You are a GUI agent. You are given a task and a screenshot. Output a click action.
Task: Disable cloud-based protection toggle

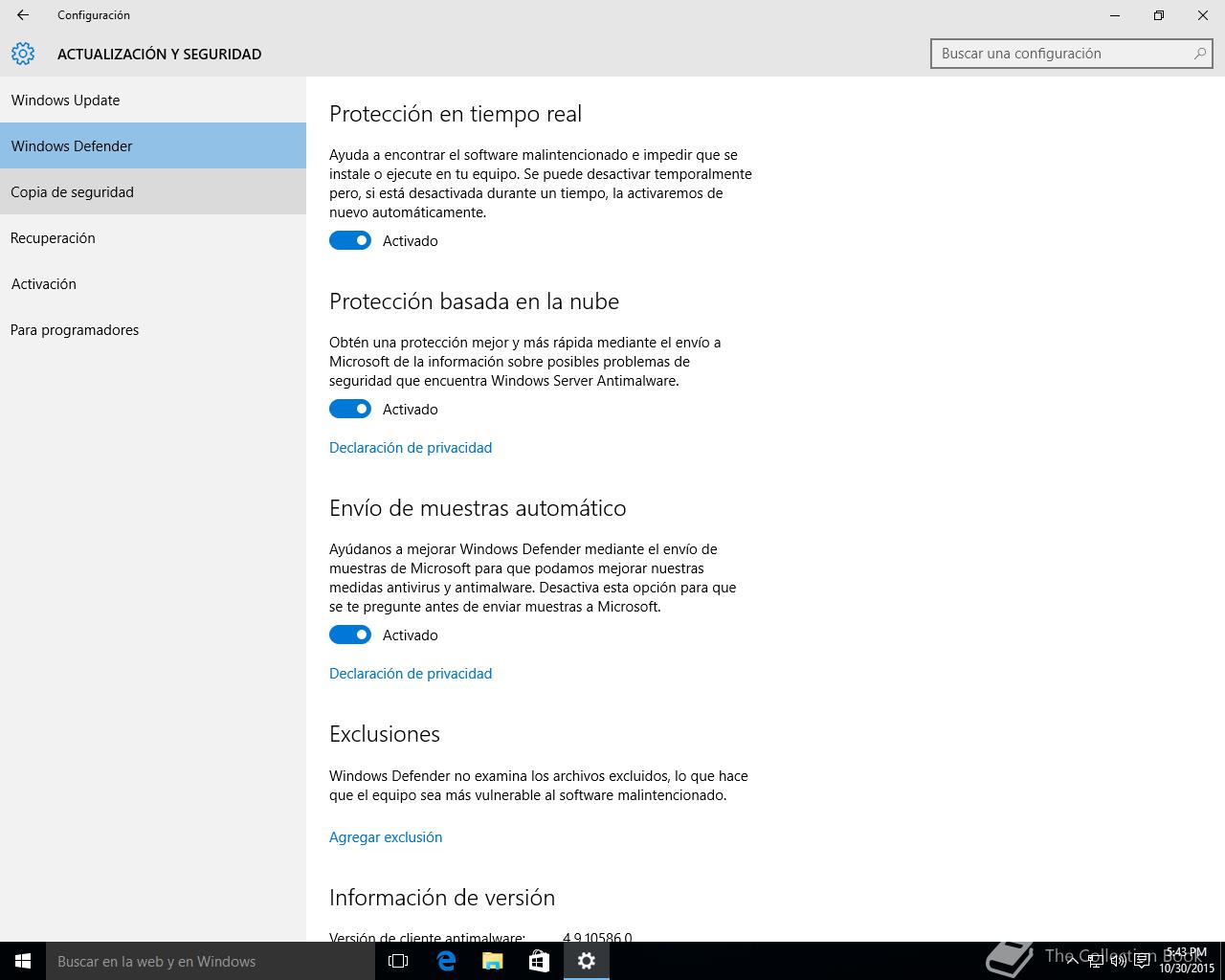(x=350, y=409)
